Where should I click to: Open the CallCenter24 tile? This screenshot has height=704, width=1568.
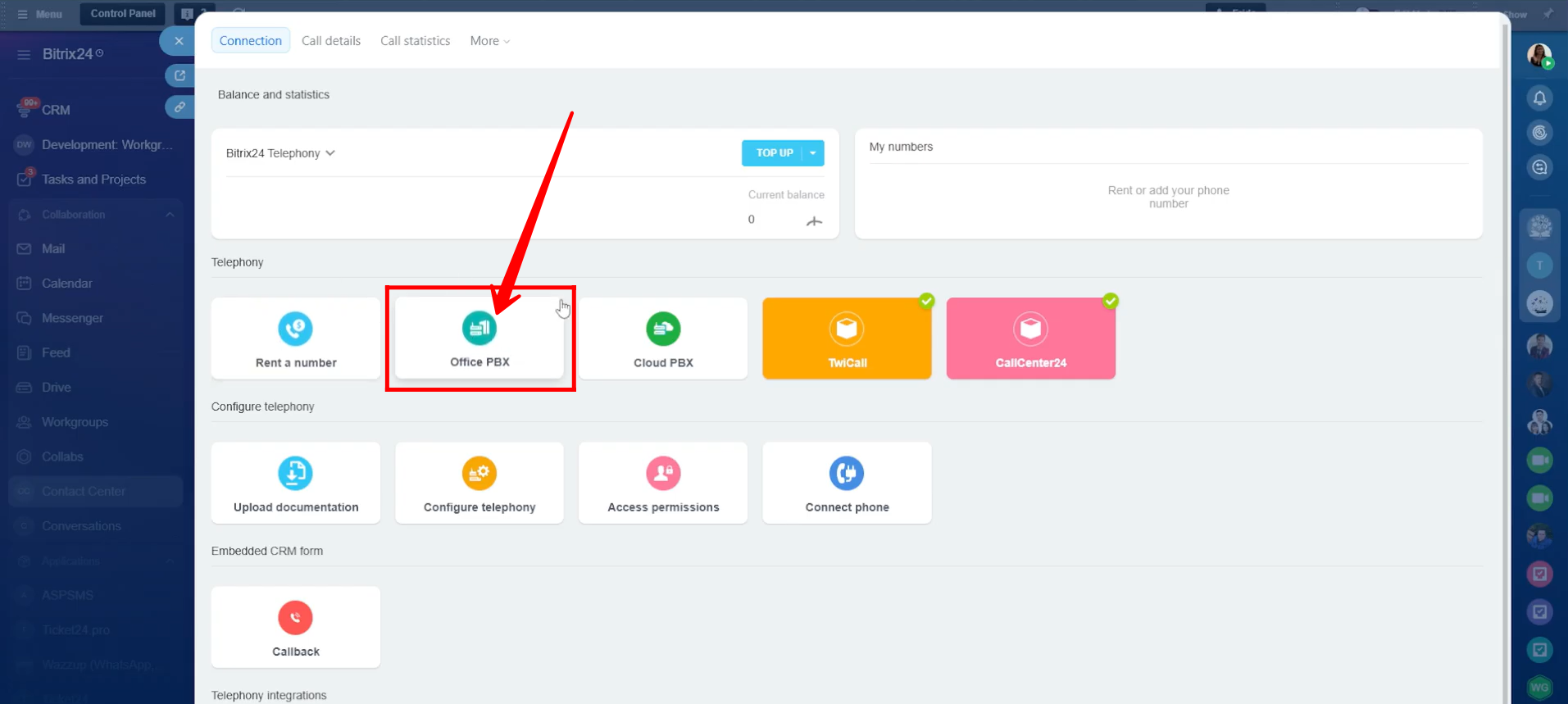pyautogui.click(x=1030, y=338)
